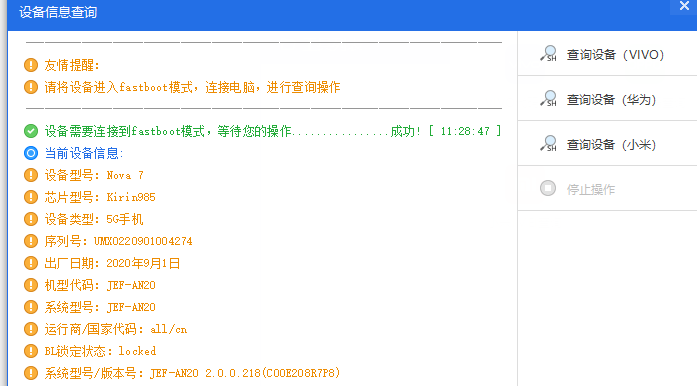This screenshot has height=386, width=697.
Task: Click the warning icon beside 友情提醒
Action: (31, 65)
